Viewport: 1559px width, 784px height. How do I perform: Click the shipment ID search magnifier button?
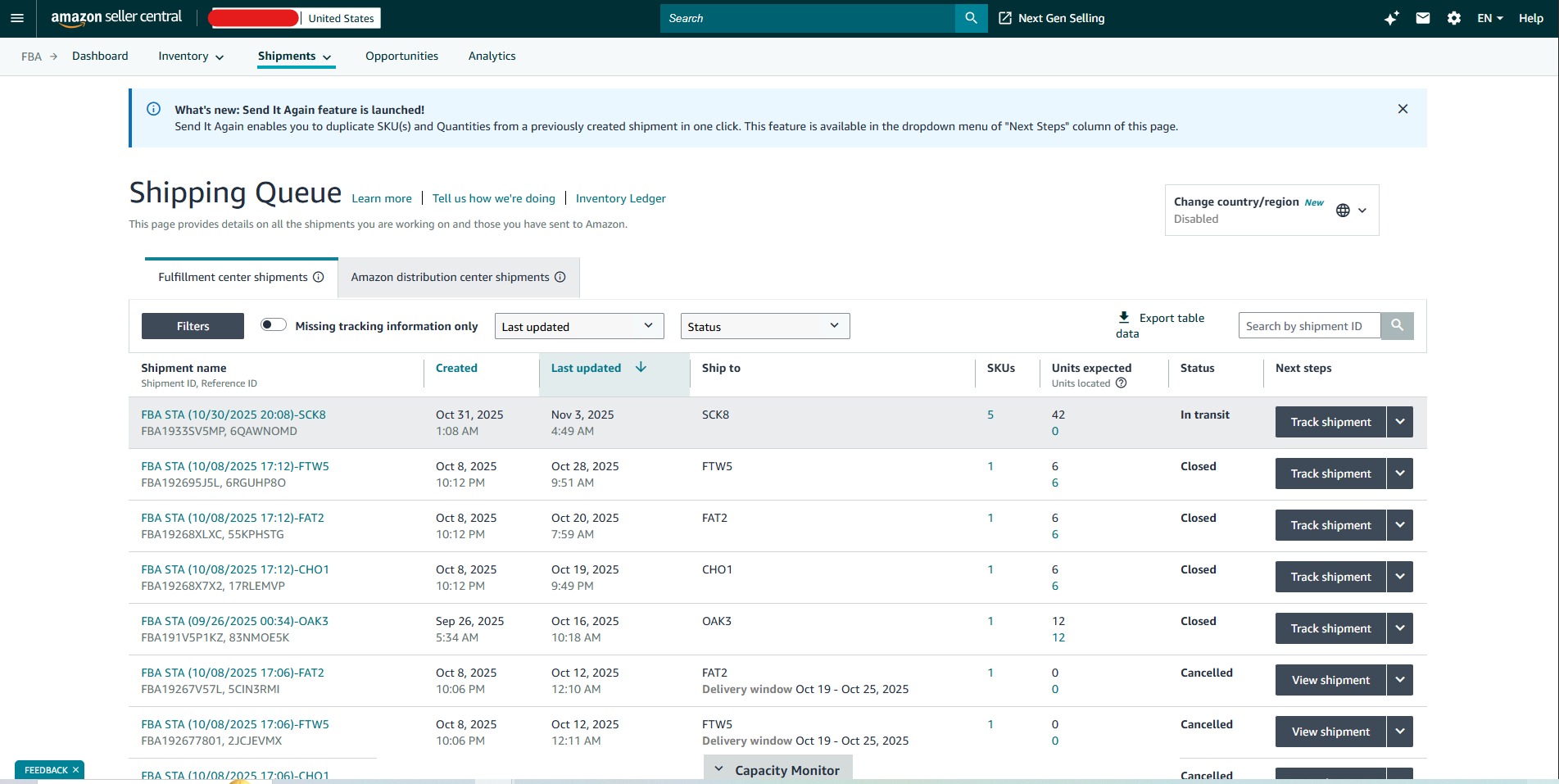[x=1398, y=325]
